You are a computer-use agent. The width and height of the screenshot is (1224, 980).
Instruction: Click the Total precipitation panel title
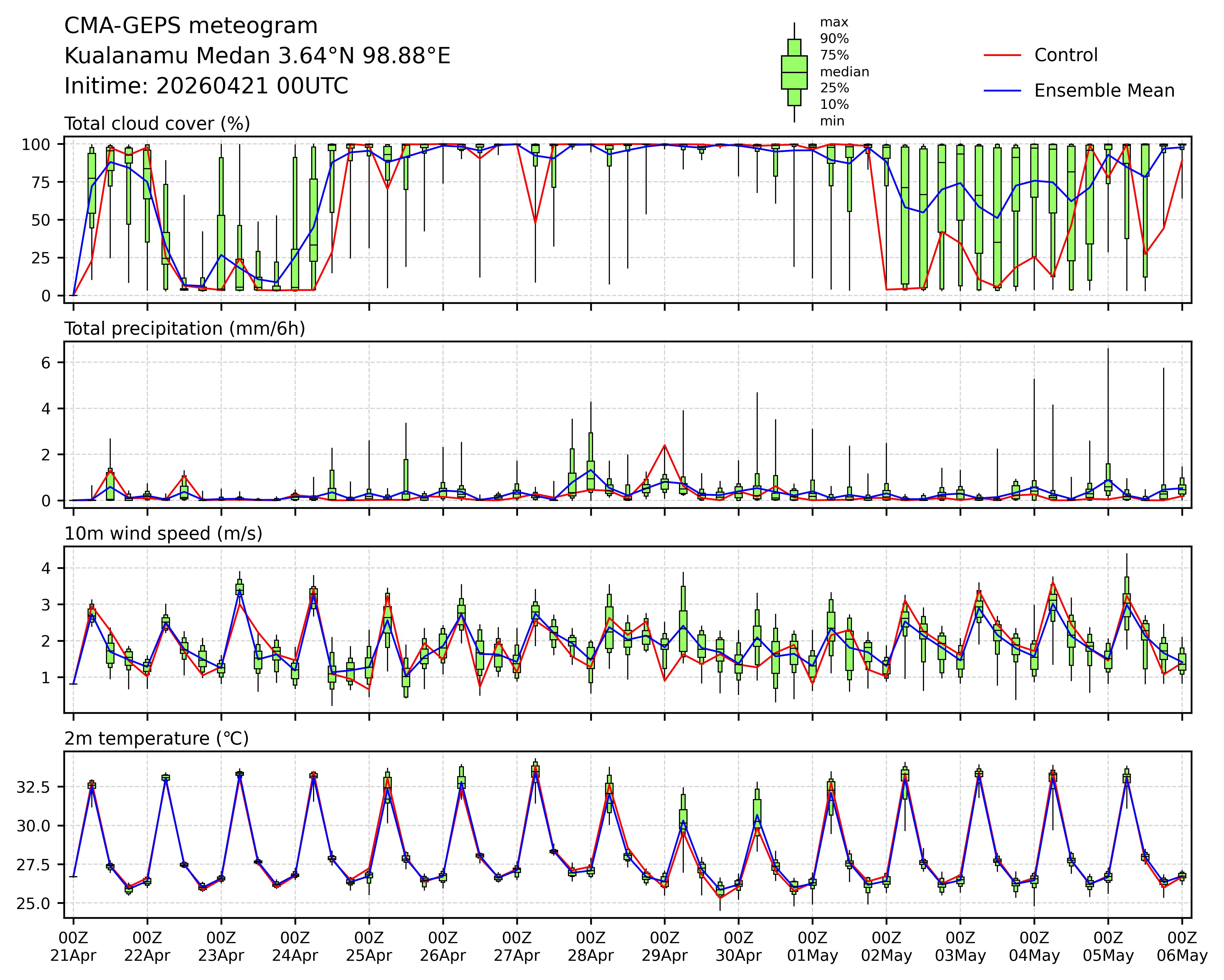pyautogui.click(x=184, y=329)
